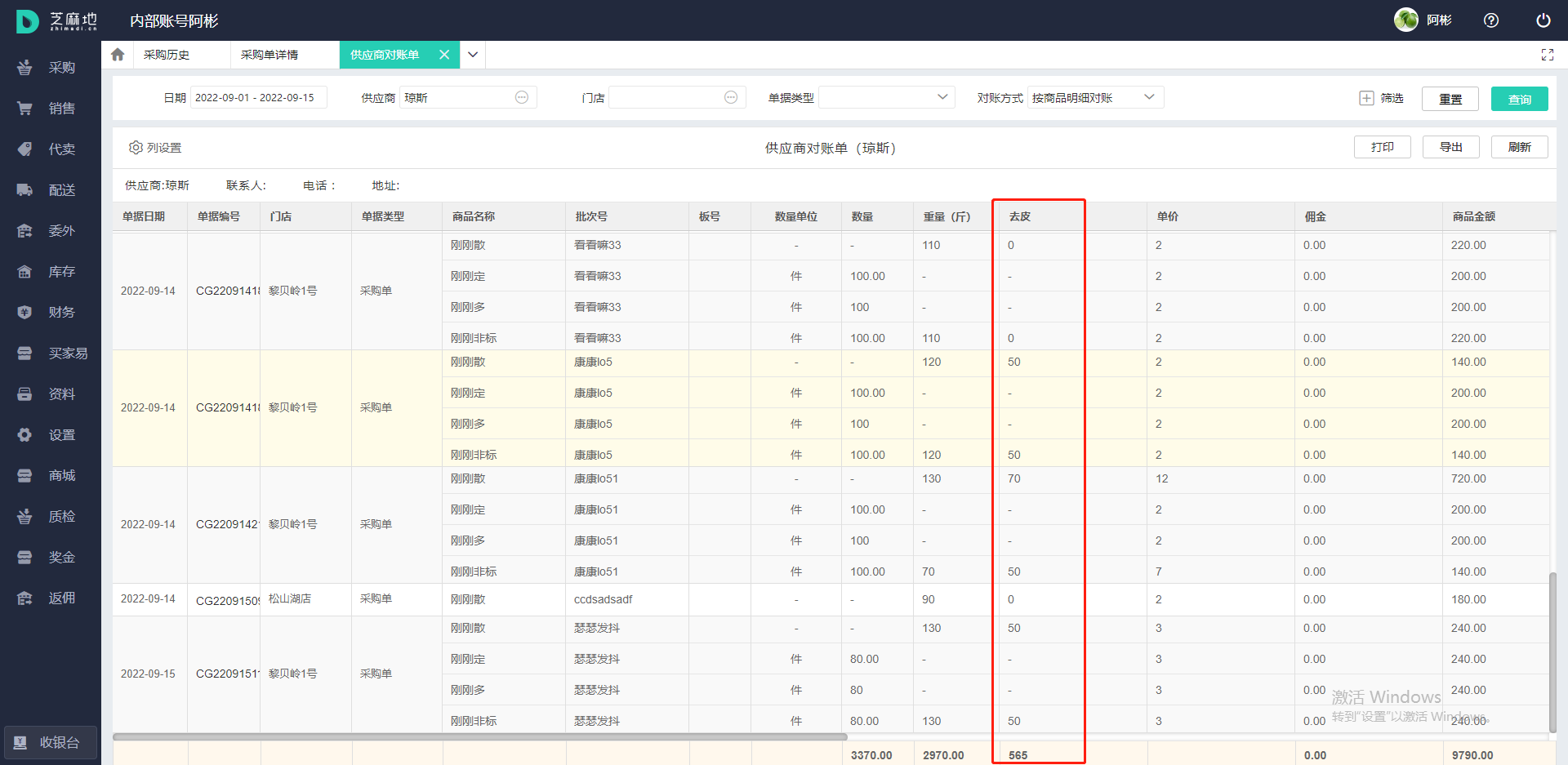
Task: Click the 单据日期 column header
Action: click(x=144, y=216)
